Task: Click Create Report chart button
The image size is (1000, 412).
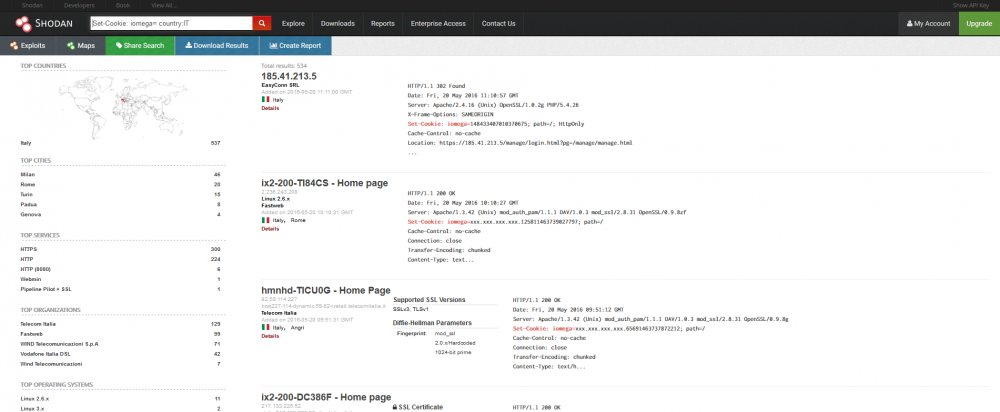Action: (x=295, y=45)
